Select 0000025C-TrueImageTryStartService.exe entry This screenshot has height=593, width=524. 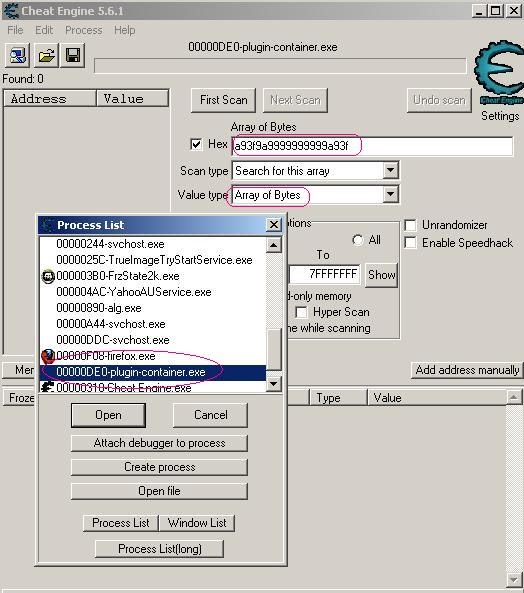152,260
